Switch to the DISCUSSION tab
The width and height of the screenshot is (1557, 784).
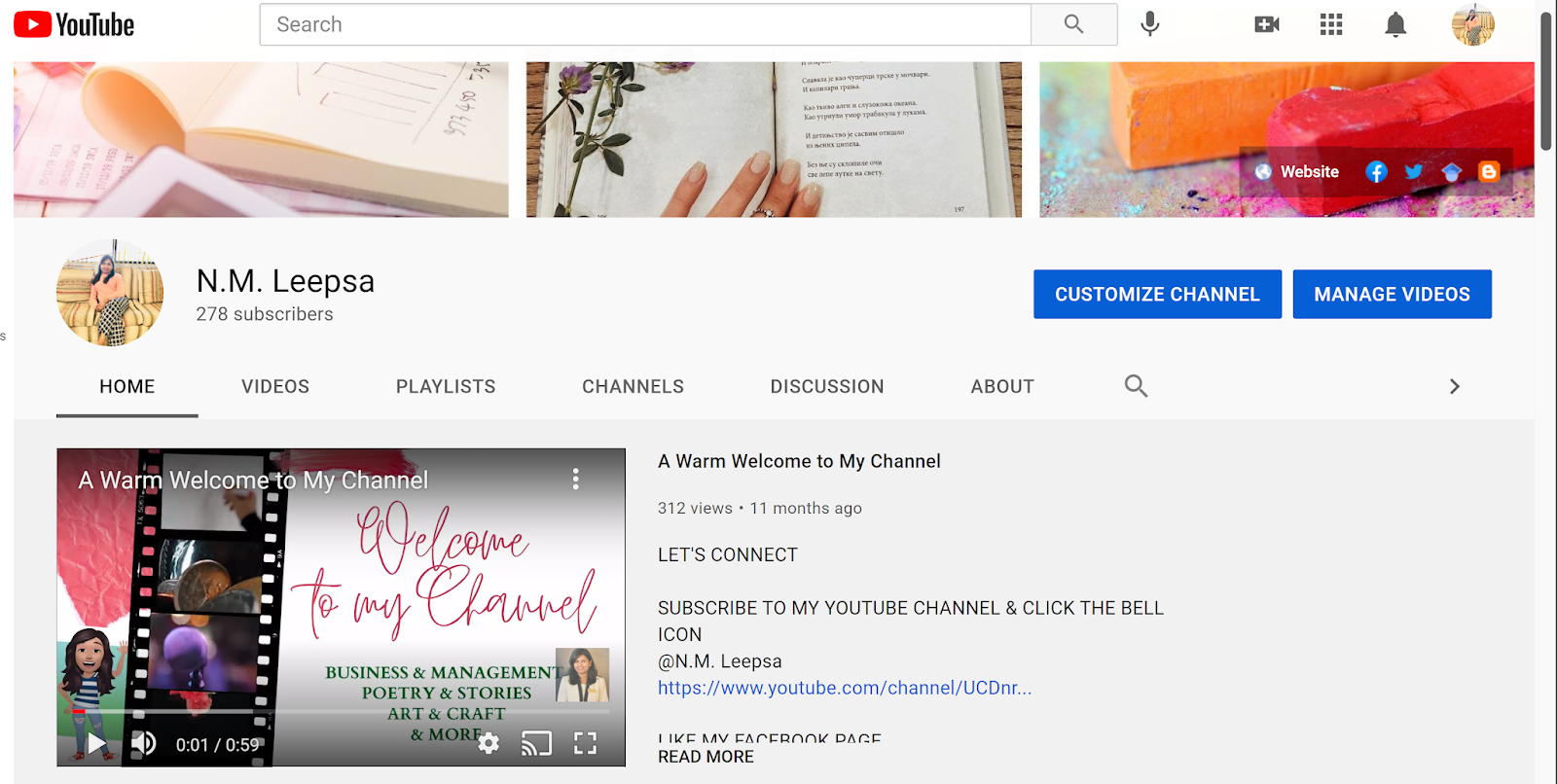[827, 387]
